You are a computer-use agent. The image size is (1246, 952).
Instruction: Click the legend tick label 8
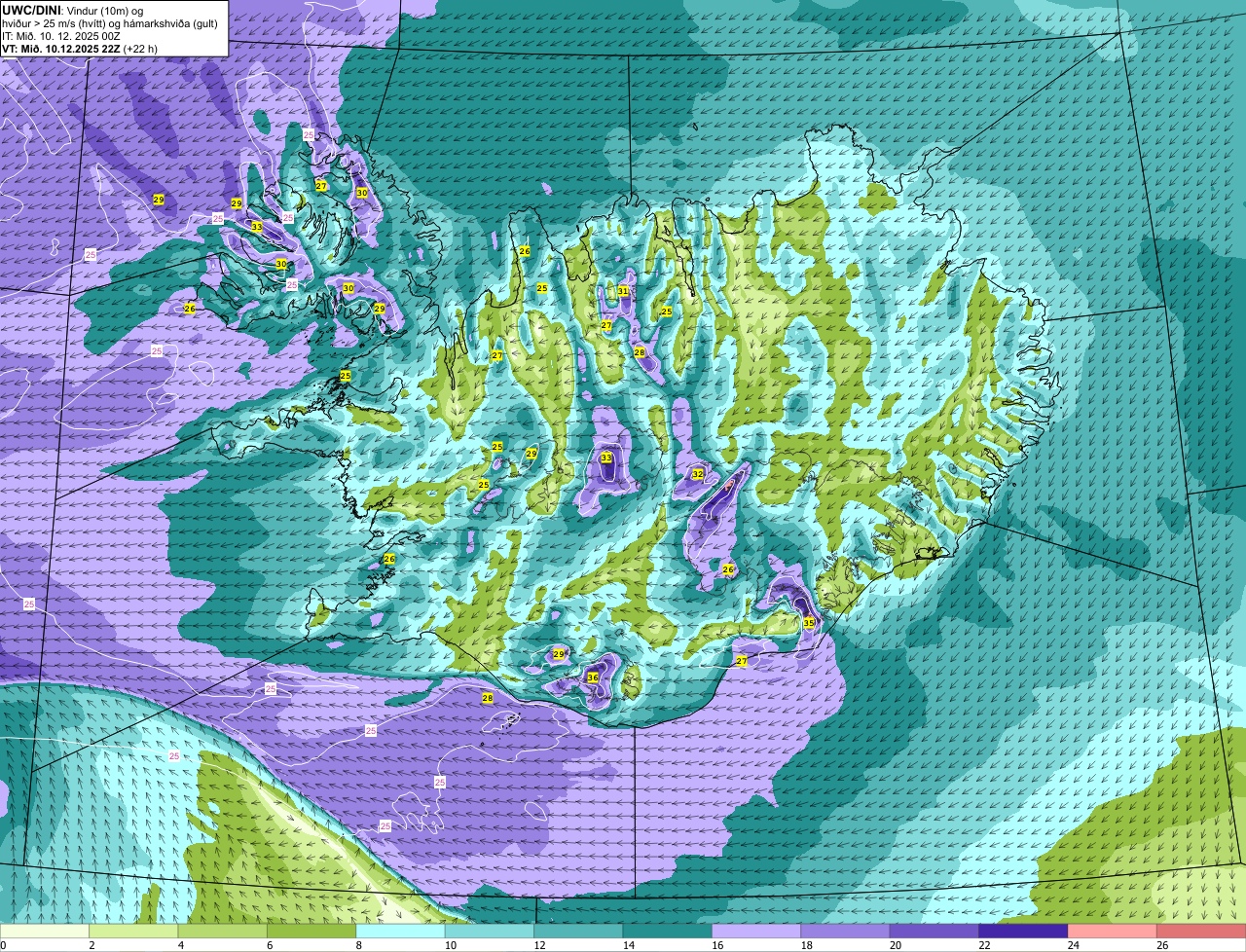[x=358, y=945]
